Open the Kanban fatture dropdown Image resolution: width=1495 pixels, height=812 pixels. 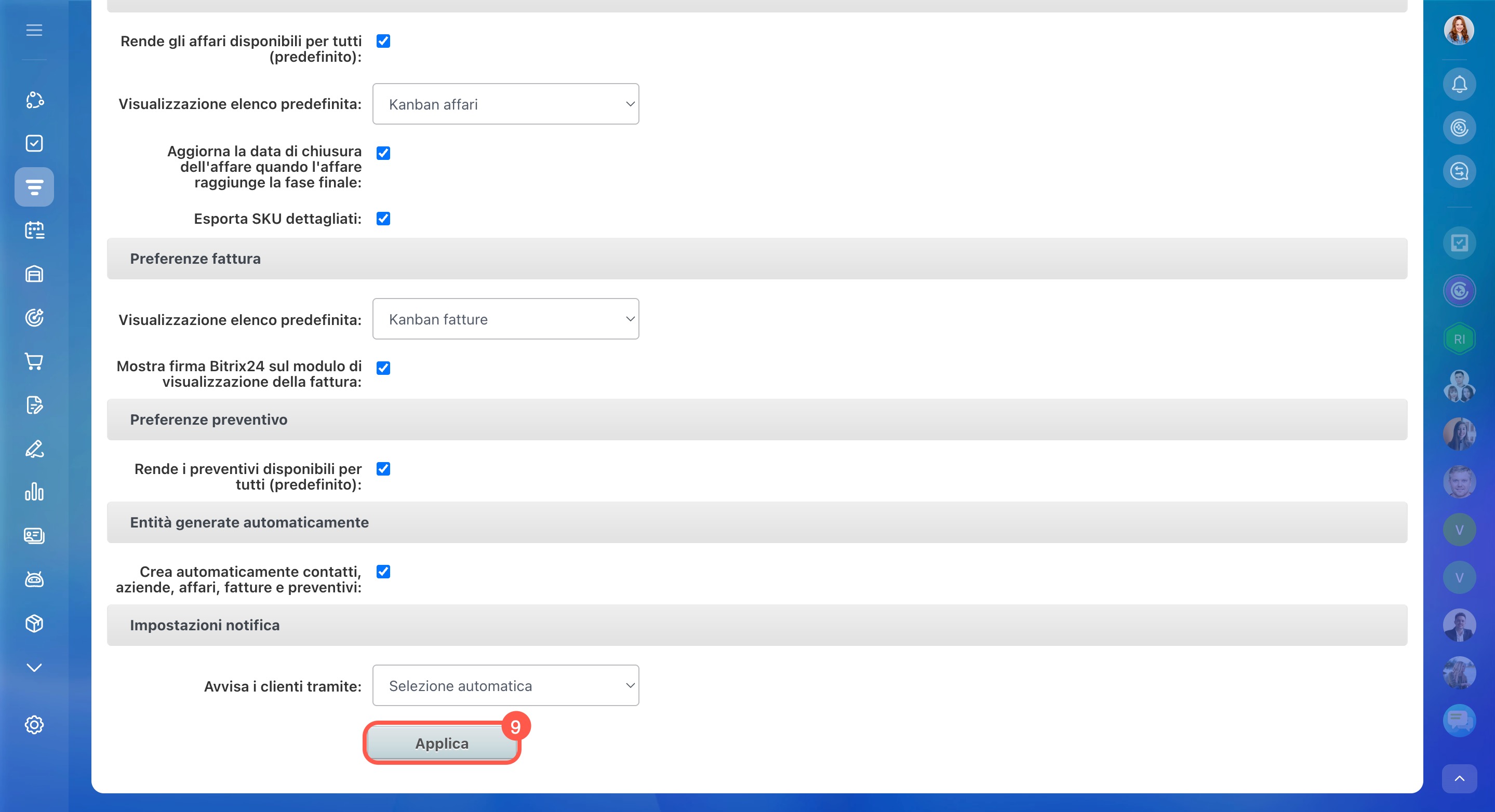point(505,319)
